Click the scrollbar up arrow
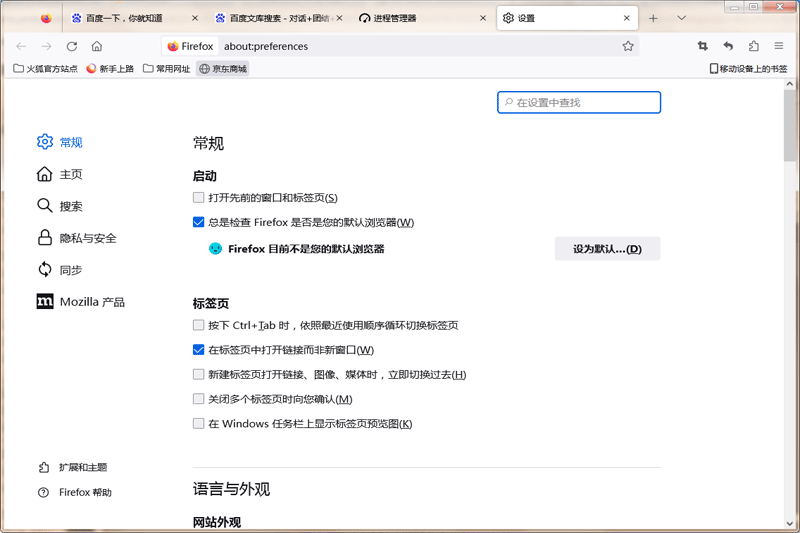The width and height of the screenshot is (800, 533). [790, 84]
